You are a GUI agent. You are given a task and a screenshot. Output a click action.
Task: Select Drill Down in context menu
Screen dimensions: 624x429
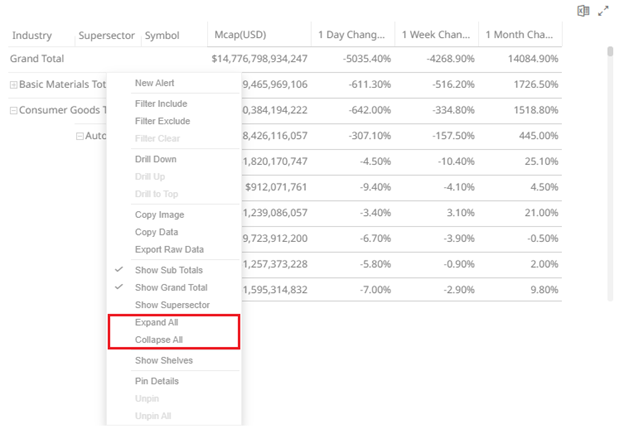click(156, 159)
